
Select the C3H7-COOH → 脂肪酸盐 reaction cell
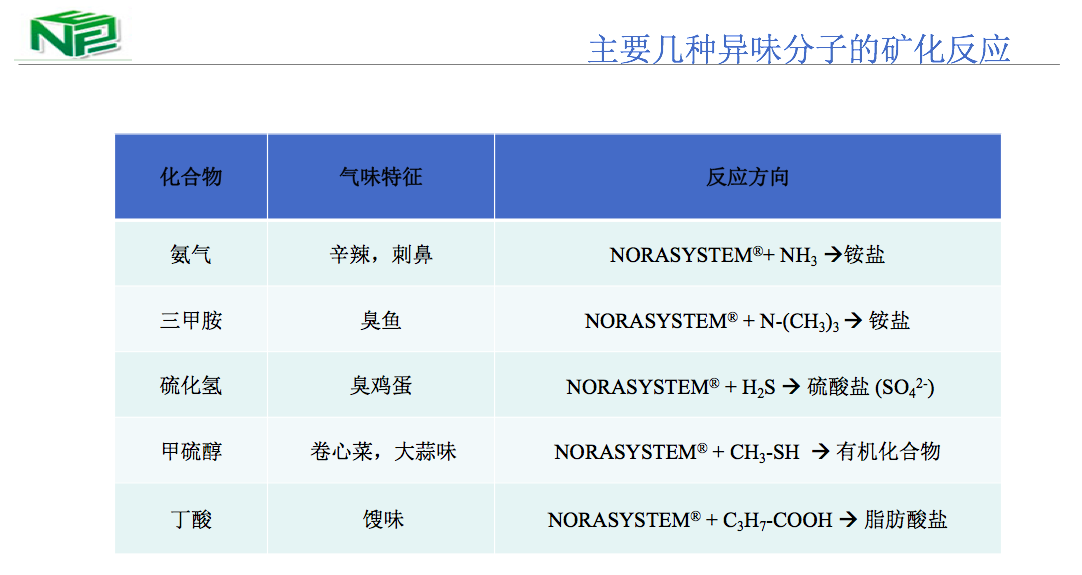(748, 518)
